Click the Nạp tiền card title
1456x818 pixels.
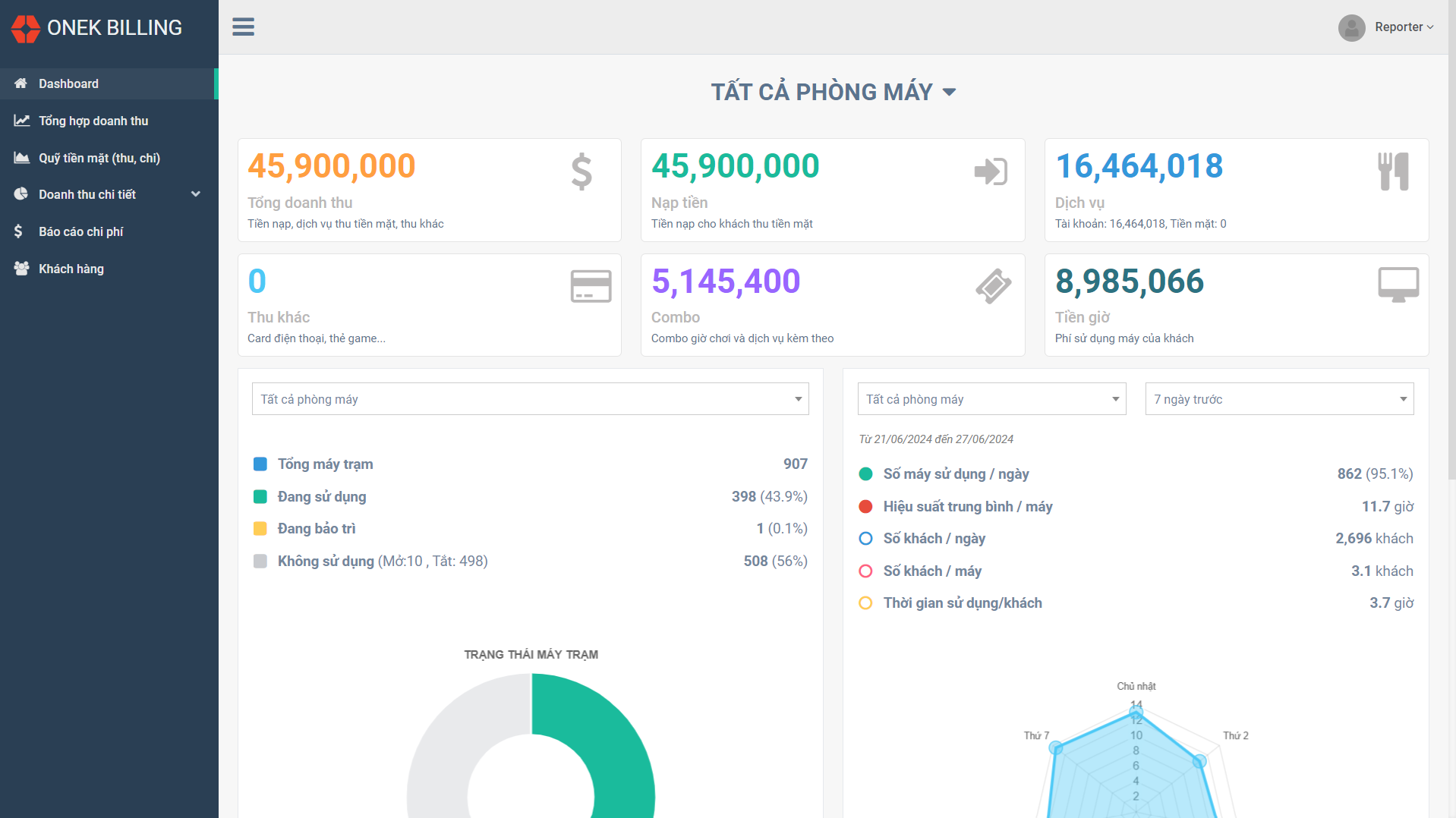(x=679, y=203)
